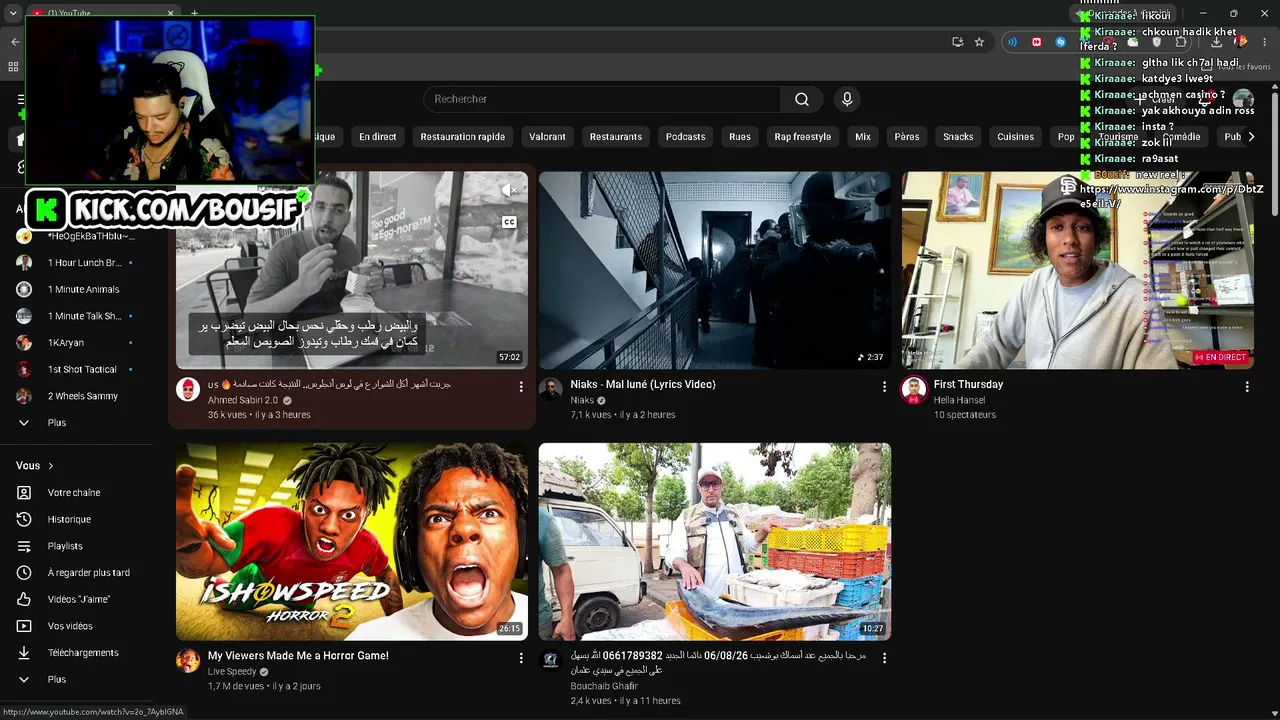Select the Rap freestyle chip
The width and height of the screenshot is (1280, 720).
coord(803,137)
